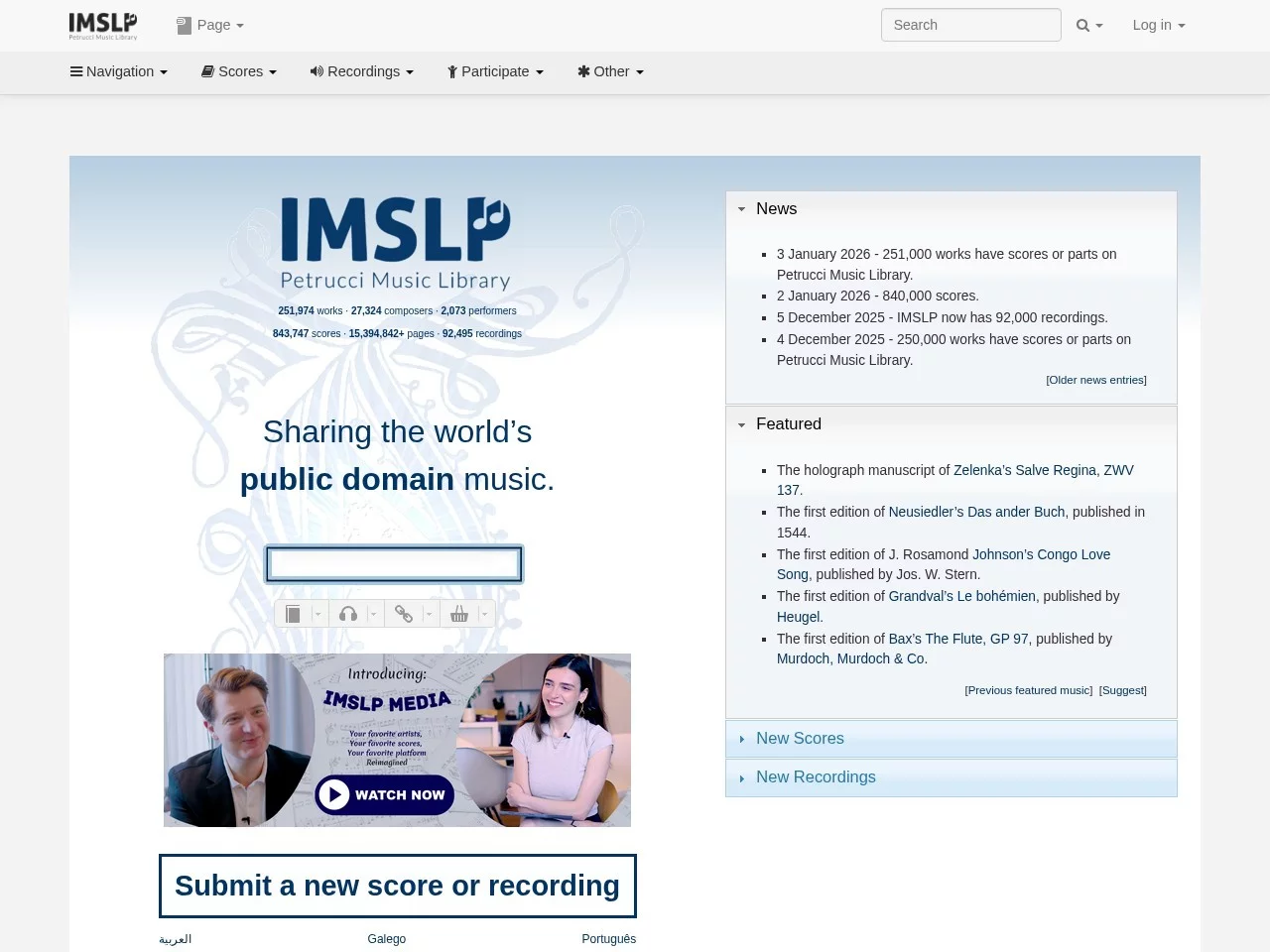
Task: Open the Other menu
Action: (610, 71)
